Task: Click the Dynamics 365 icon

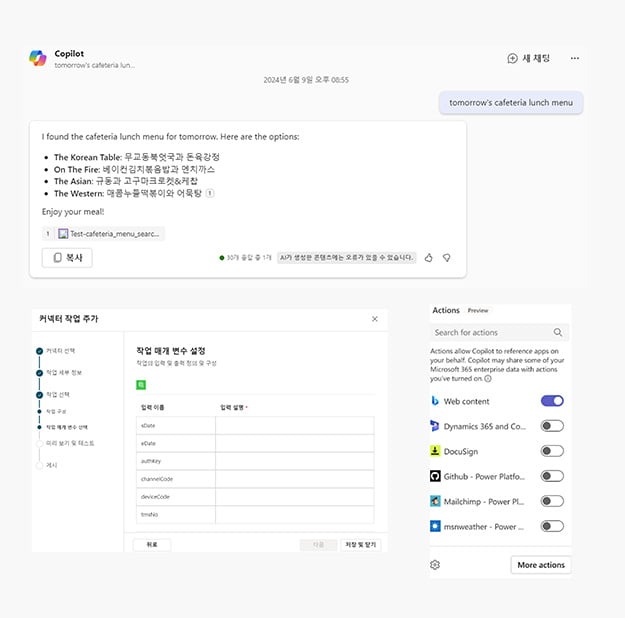Action: pos(435,426)
